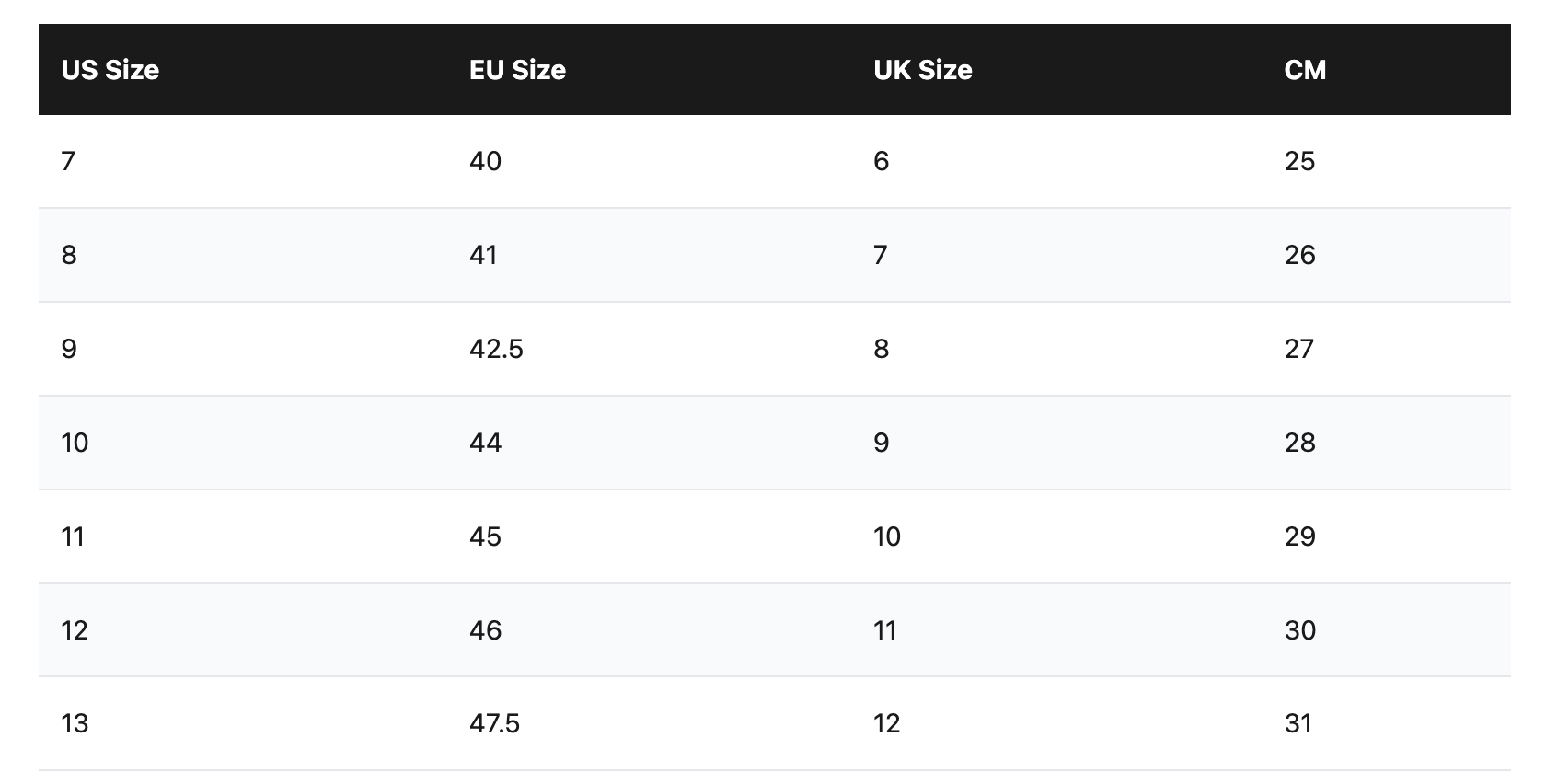Select the US size 7 cell
This screenshot has width=1546, height=784.
coord(68,162)
